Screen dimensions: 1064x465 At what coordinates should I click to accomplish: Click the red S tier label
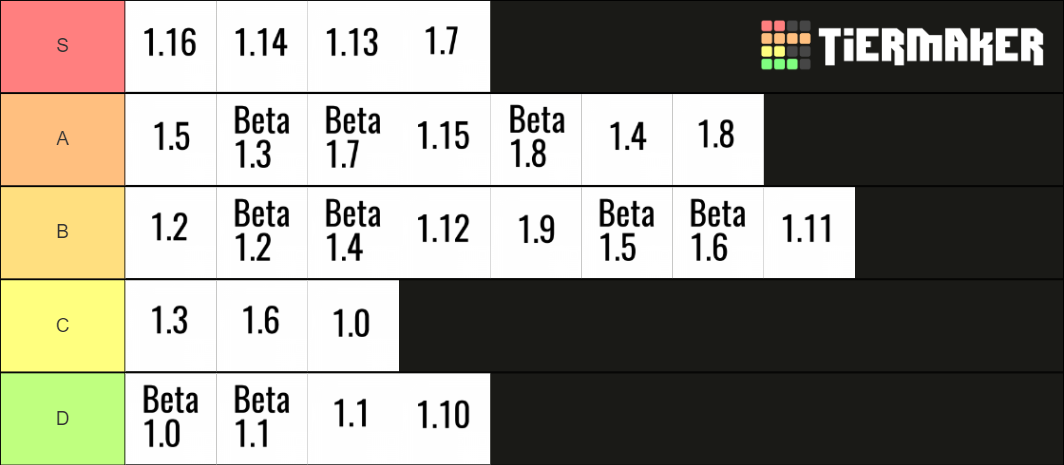coord(62,46)
